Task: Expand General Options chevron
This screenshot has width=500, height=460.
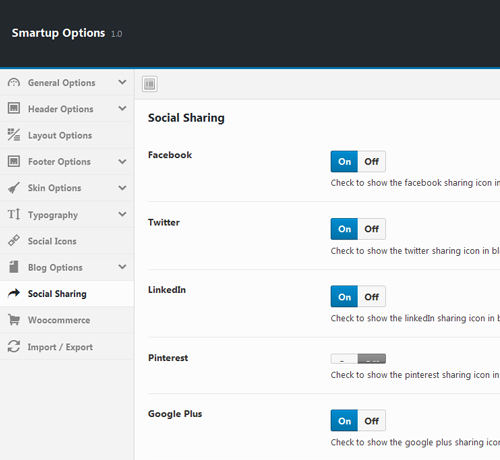Action: coord(122,82)
